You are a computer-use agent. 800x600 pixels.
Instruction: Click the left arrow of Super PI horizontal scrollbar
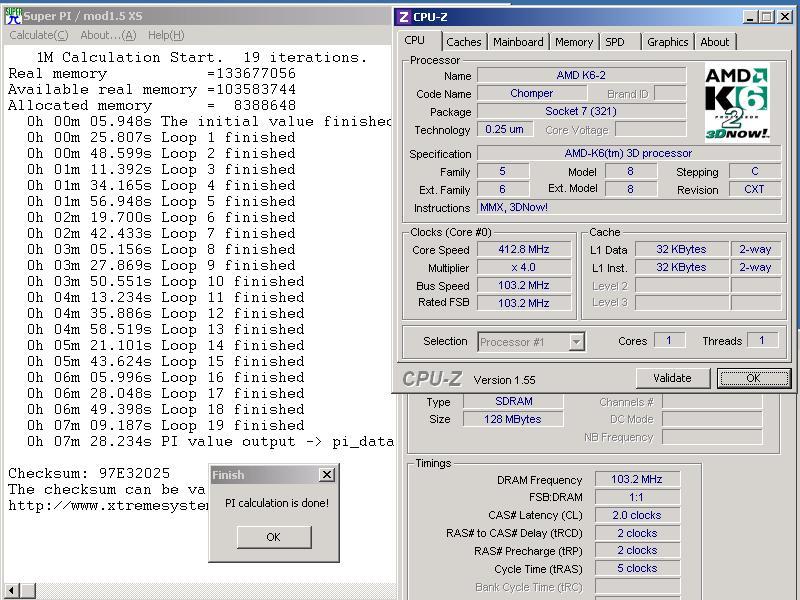[11, 590]
